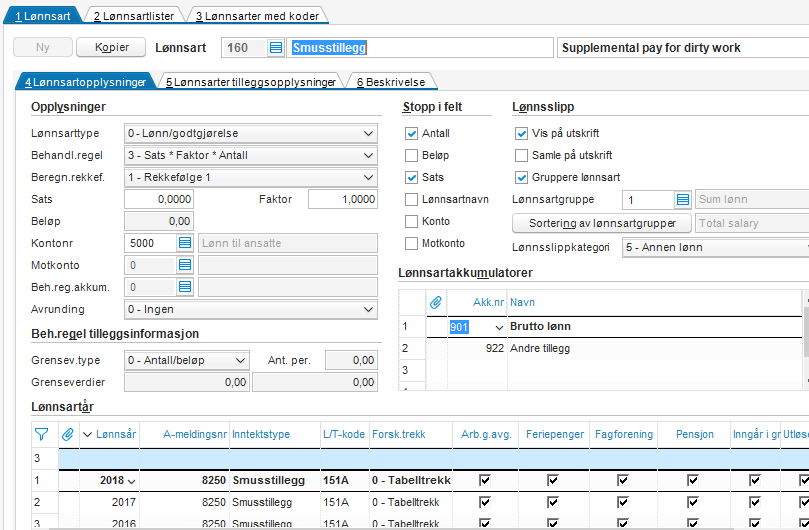Image resolution: width=809 pixels, height=530 pixels.
Task: Open lookup icon for Motkonto field
Action: click(185, 265)
